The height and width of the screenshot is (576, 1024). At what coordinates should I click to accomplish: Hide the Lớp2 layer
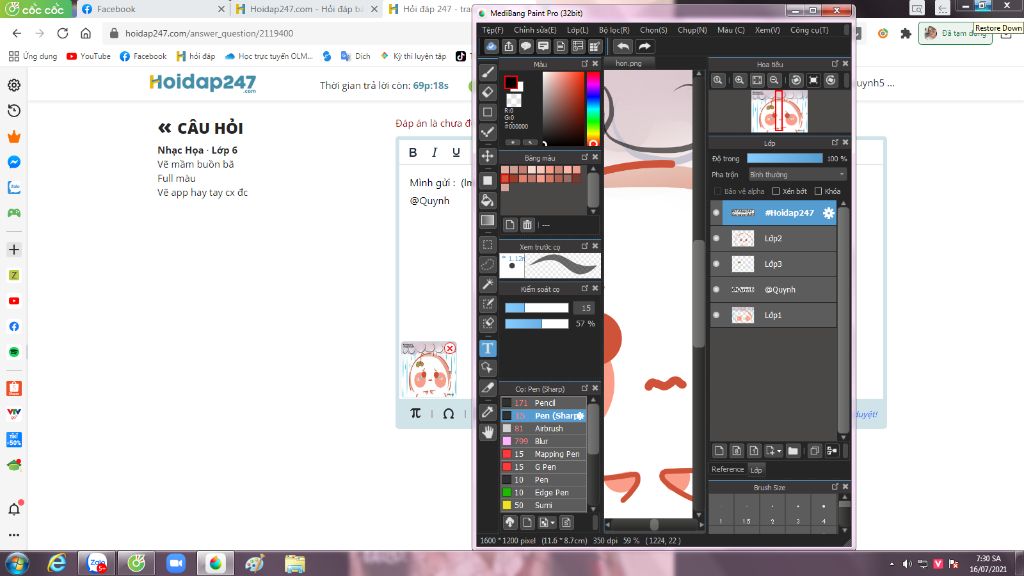point(716,238)
